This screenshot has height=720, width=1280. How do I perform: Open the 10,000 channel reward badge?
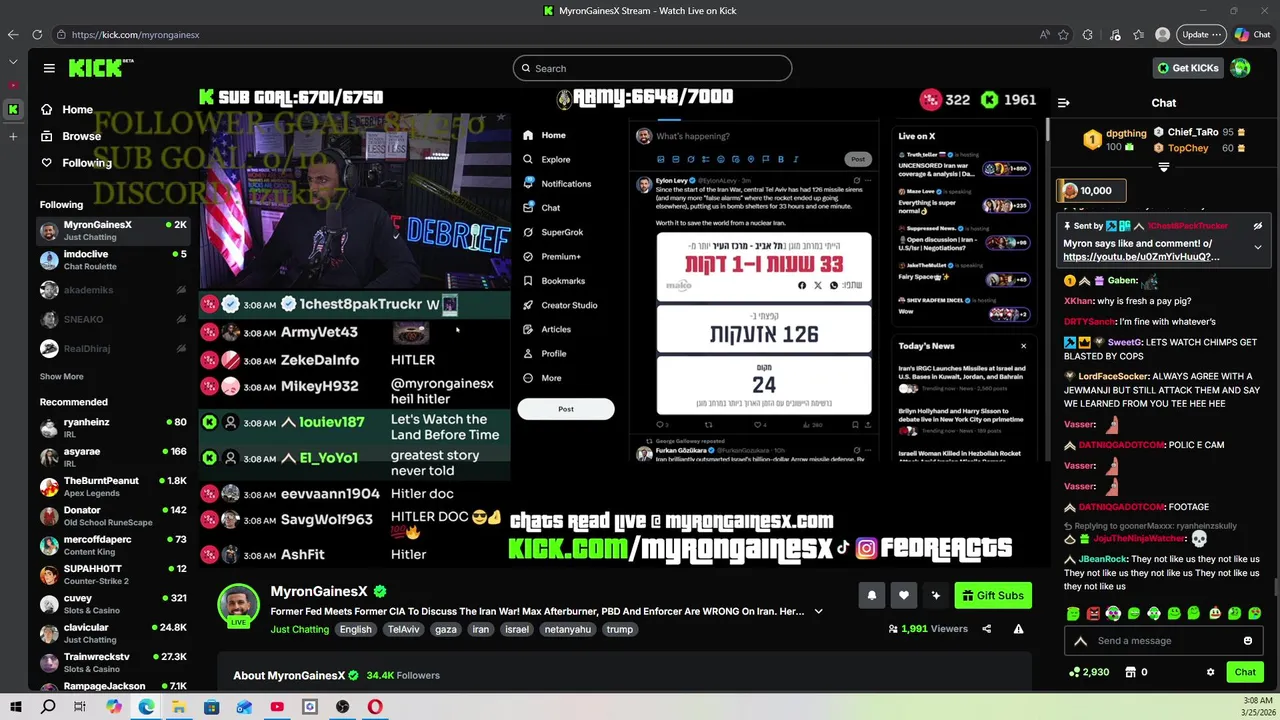point(1092,190)
